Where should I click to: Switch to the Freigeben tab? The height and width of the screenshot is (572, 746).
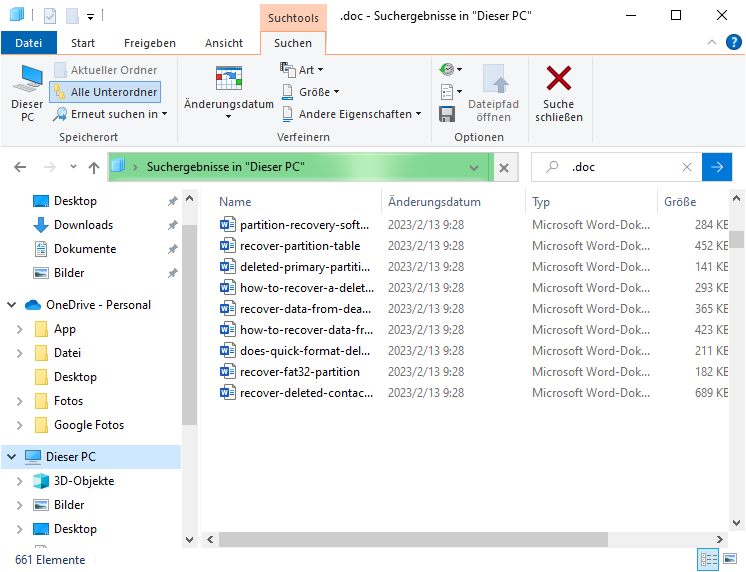150,43
